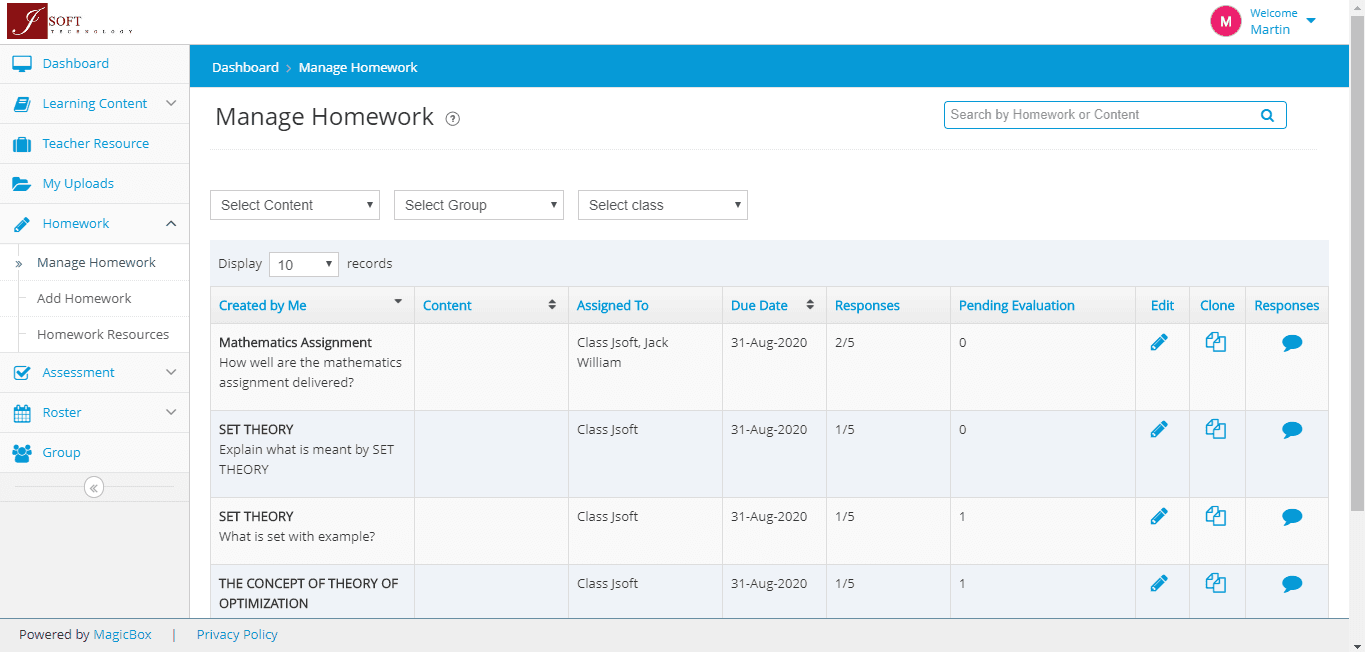Click the MagicBox footer link
1365x652 pixels.
click(x=123, y=635)
